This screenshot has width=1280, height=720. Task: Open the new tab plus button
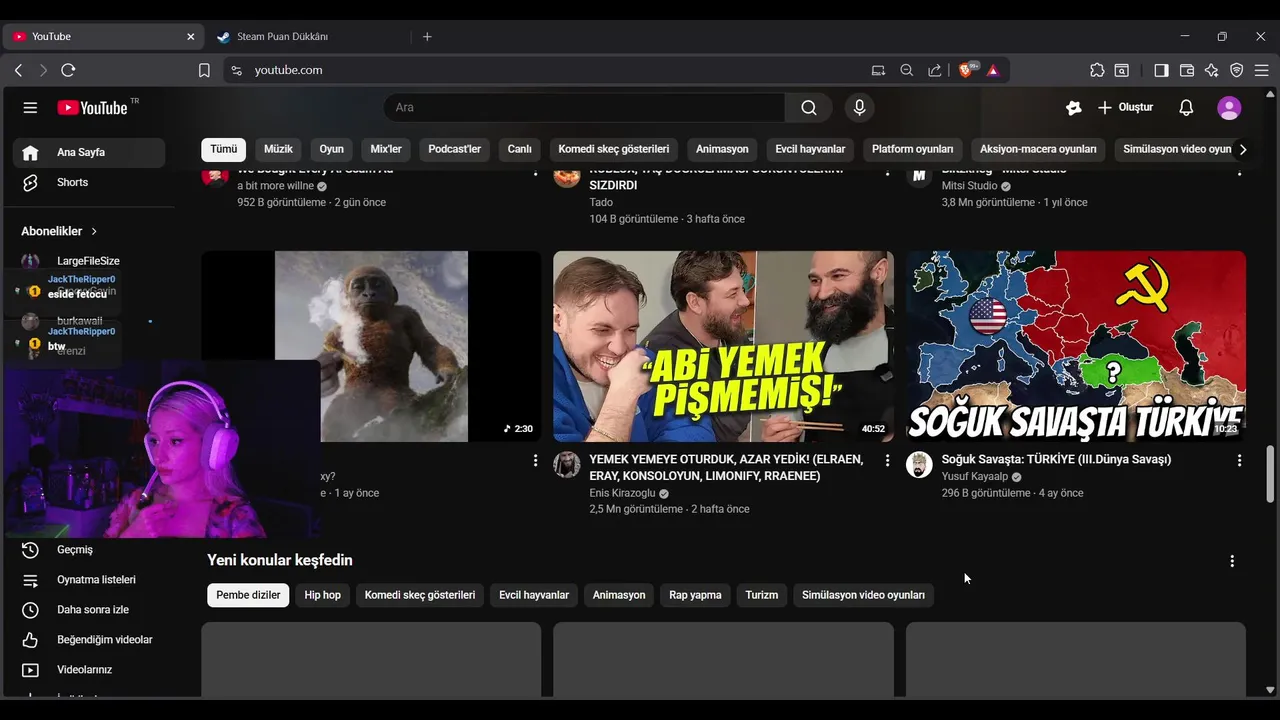tap(427, 37)
